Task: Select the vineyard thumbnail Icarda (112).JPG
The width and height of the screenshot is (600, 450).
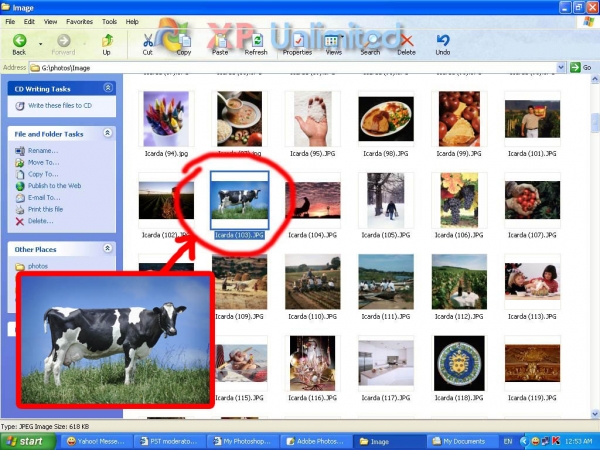Action: point(459,282)
